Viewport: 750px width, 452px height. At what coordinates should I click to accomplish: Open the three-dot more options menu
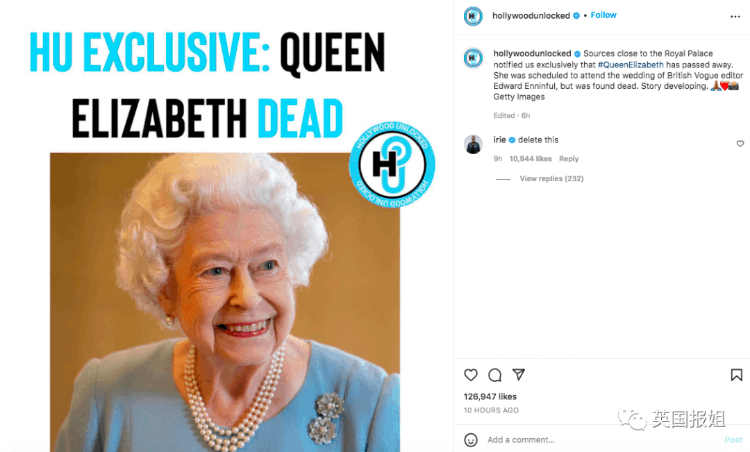pos(735,17)
